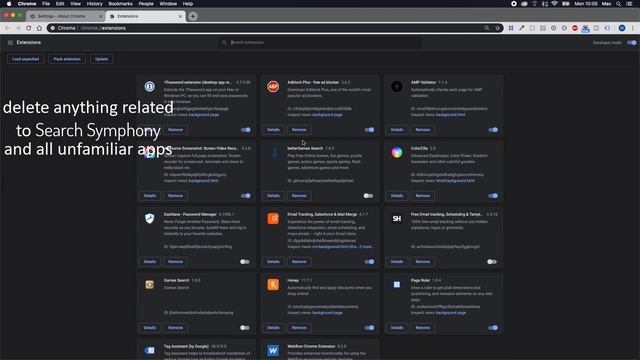
Task: Open the Extensions hamburger menu
Action: coord(10,42)
